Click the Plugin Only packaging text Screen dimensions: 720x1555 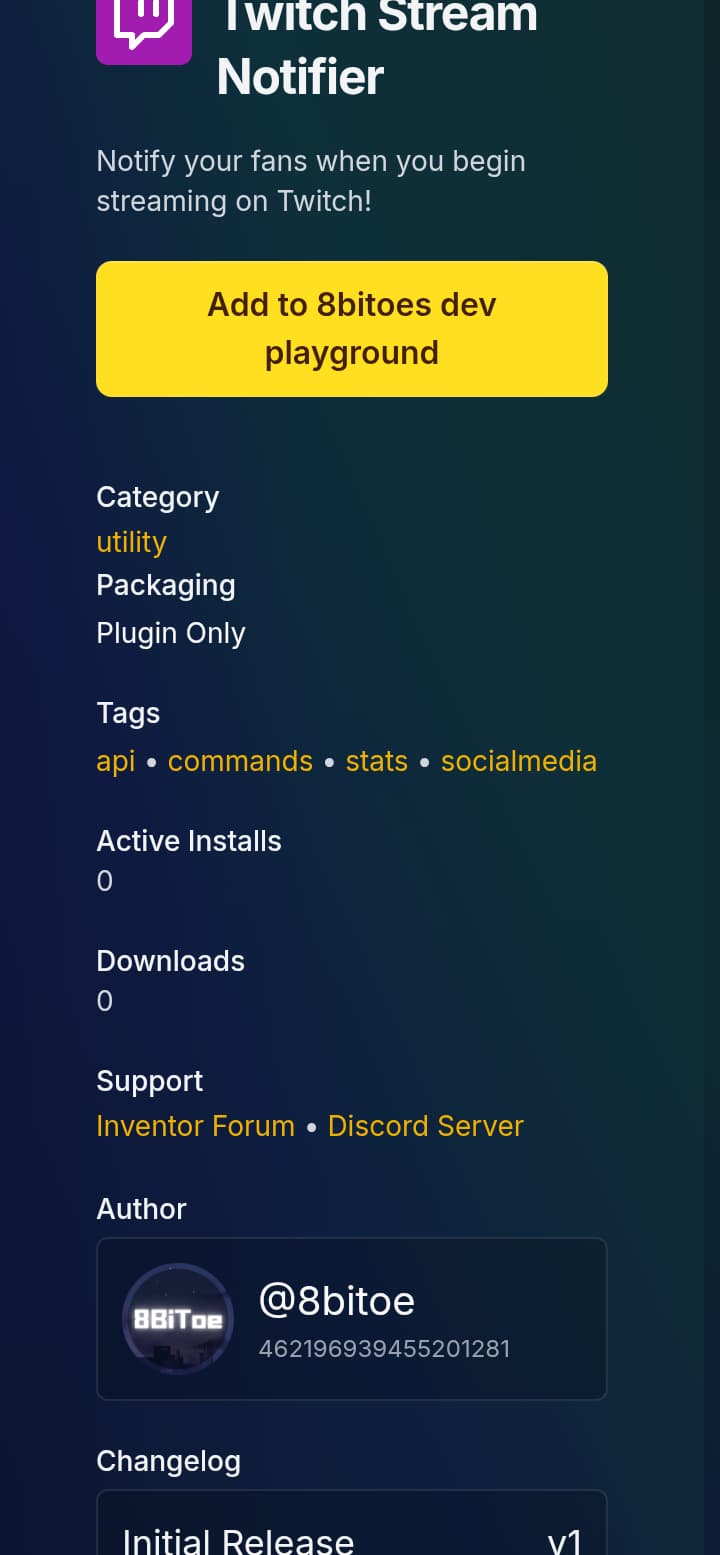(171, 633)
